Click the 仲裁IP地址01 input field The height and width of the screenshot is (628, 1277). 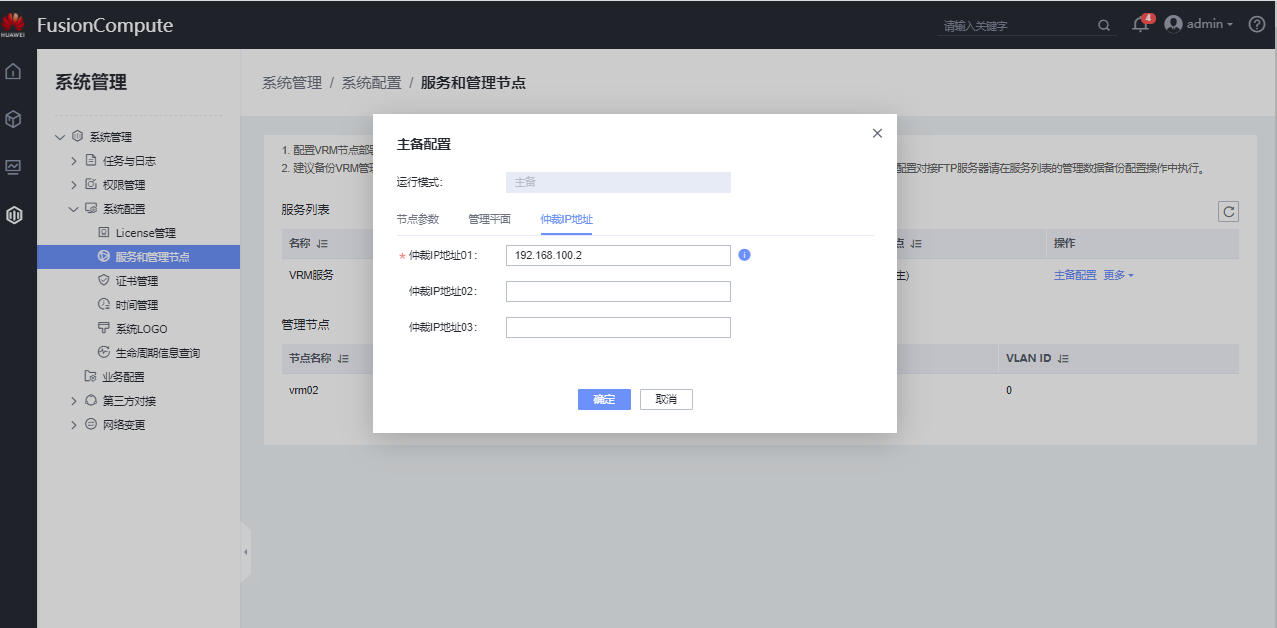click(618, 255)
